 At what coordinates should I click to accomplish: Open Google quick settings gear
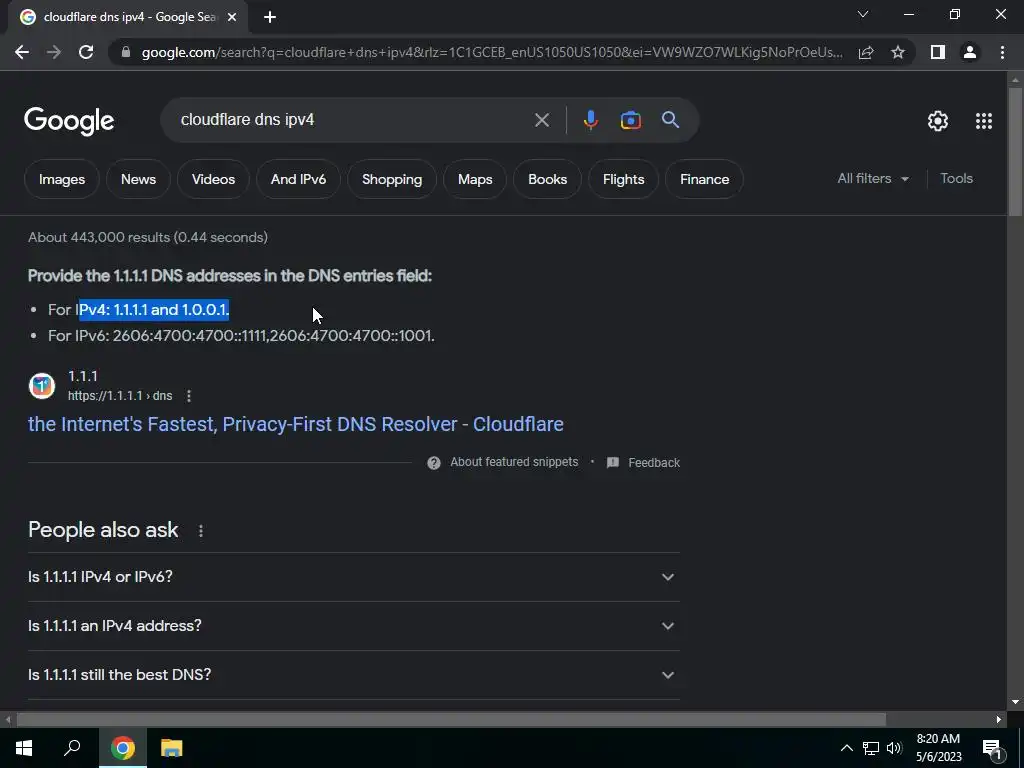tap(938, 121)
